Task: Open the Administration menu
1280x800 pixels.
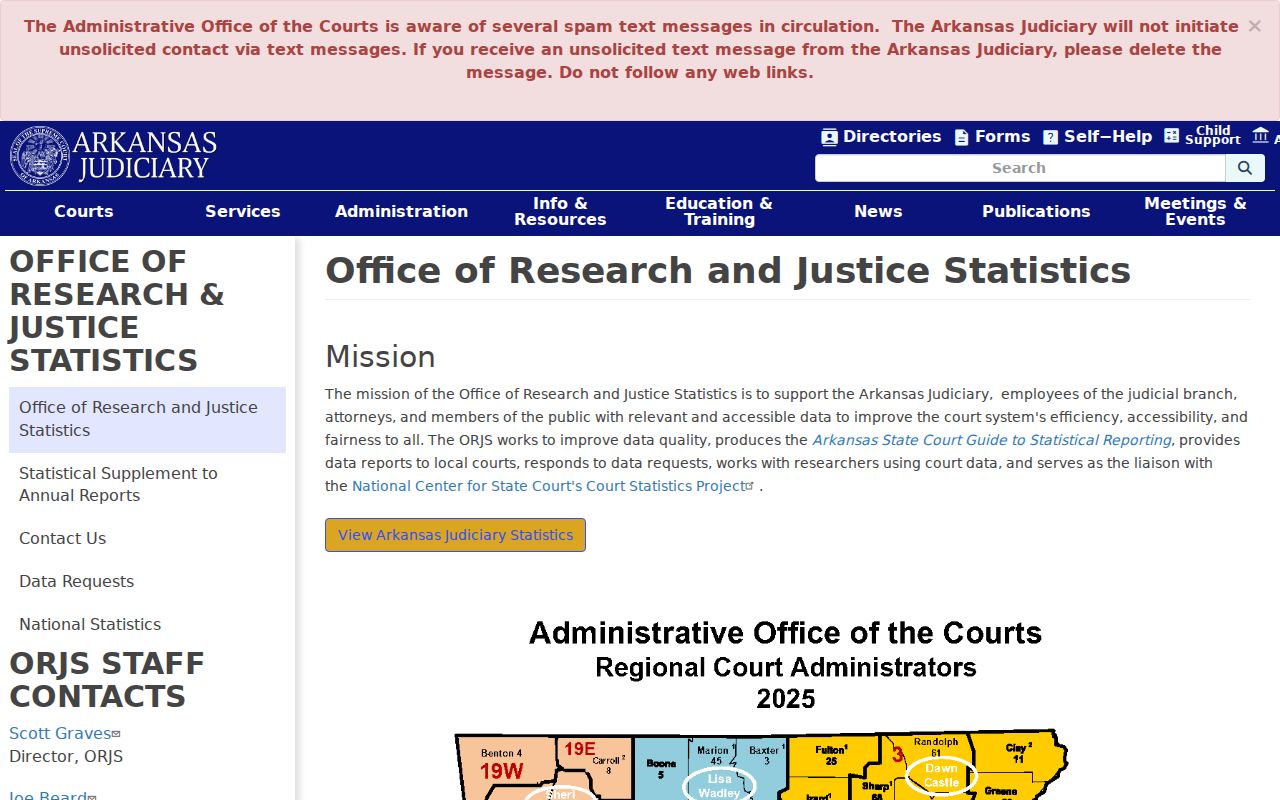Action: click(x=401, y=211)
